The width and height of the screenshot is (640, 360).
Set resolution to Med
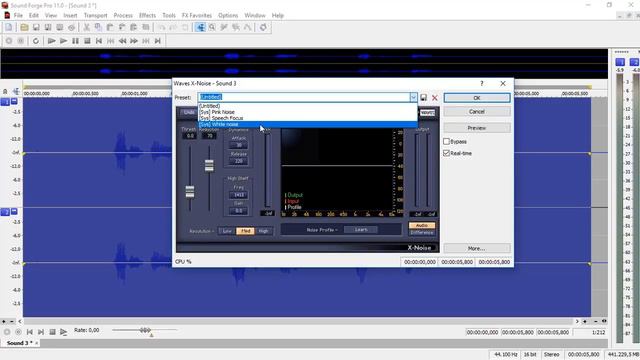coord(245,231)
